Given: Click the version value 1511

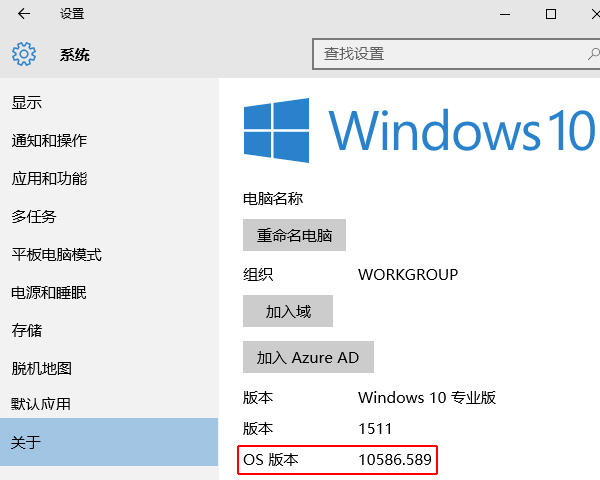Looking at the screenshot, I should 375,429.
